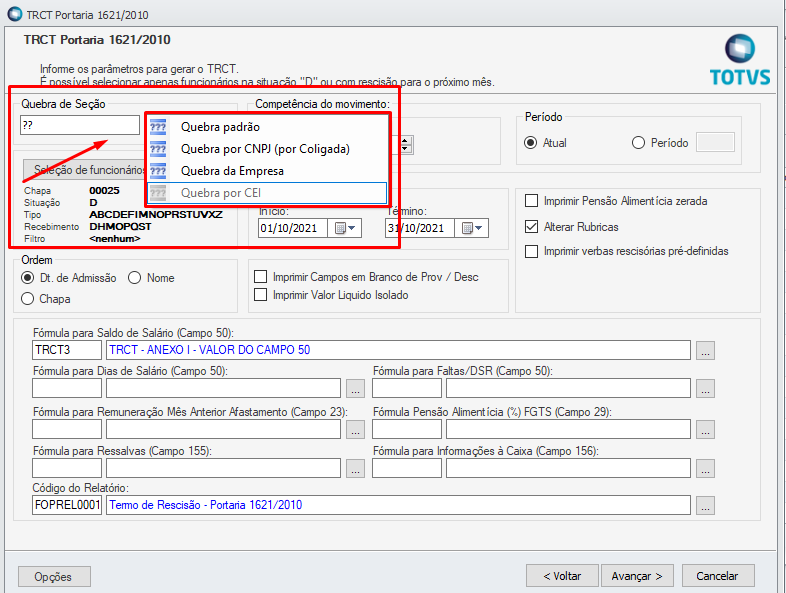Viewport: 786px width, 593px height.
Task: Click the field next to Período radio
Action: pyautogui.click(x=716, y=142)
